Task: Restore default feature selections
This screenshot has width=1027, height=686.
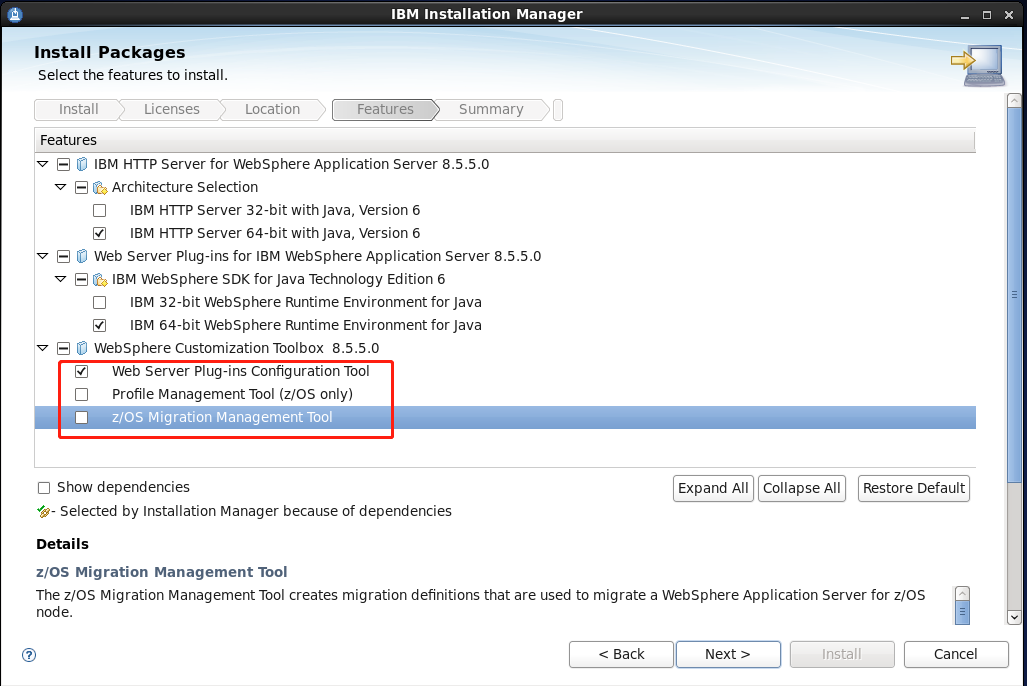Action: pyautogui.click(x=914, y=488)
